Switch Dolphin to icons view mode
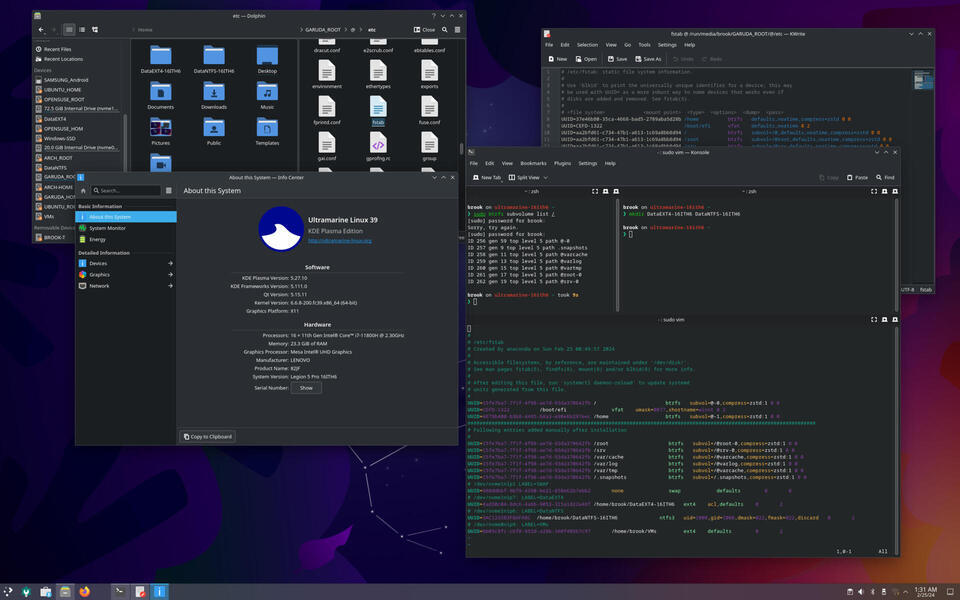Image resolution: width=960 pixels, height=600 pixels. pyautogui.click(x=69, y=29)
